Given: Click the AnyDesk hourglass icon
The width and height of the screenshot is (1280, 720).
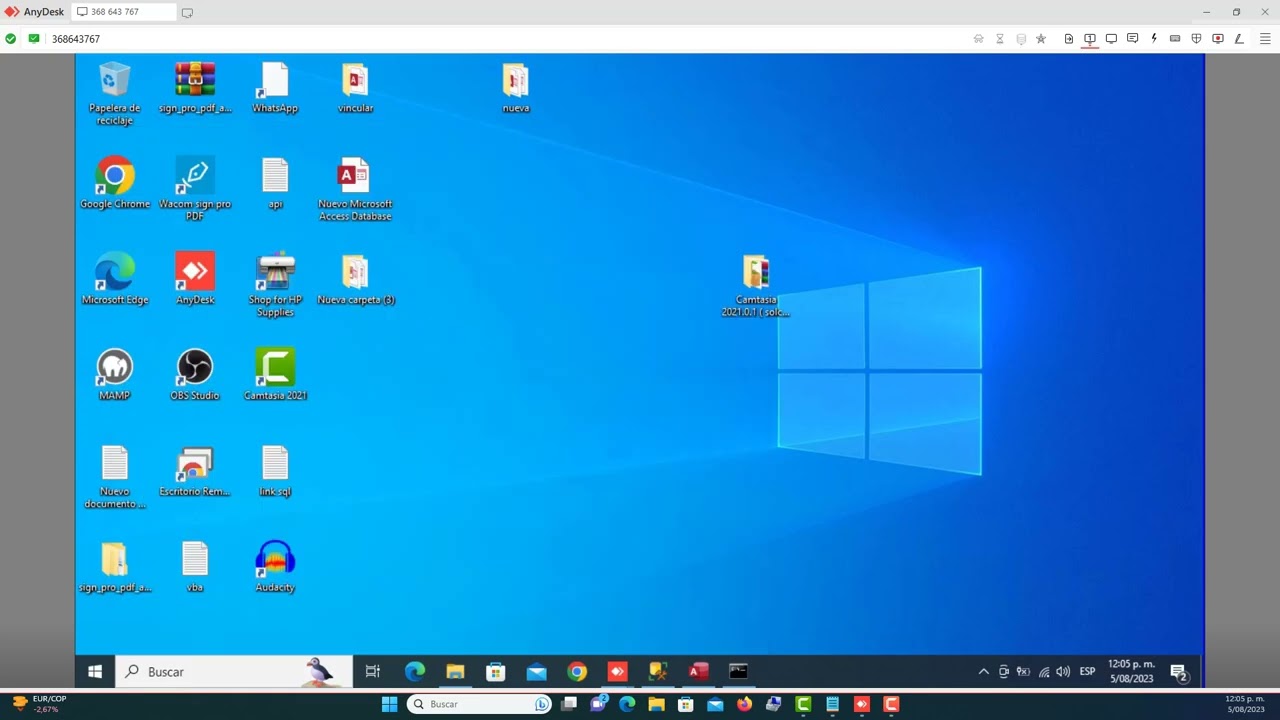Looking at the screenshot, I should pyautogui.click(x=1000, y=39).
